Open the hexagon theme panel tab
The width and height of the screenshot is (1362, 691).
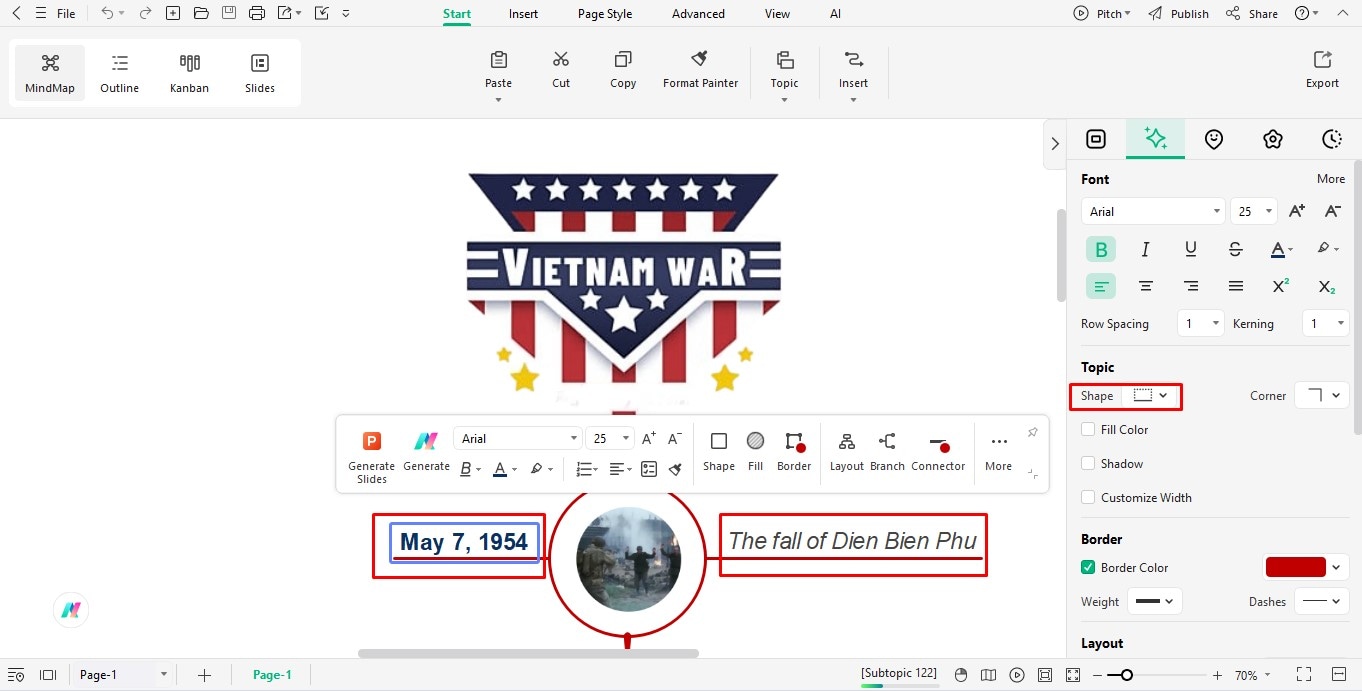tap(1272, 139)
